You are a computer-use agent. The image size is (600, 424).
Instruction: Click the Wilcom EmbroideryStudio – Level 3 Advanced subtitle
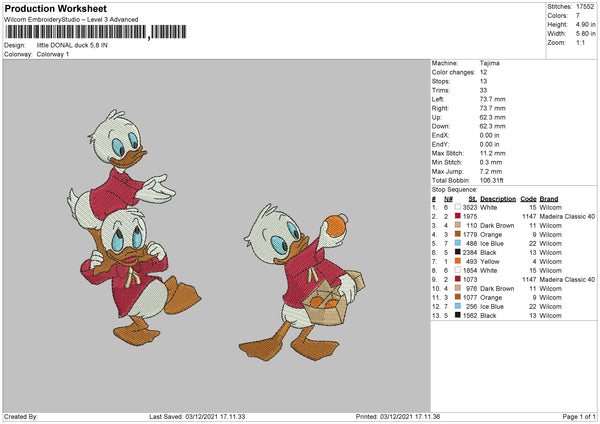pos(71,20)
